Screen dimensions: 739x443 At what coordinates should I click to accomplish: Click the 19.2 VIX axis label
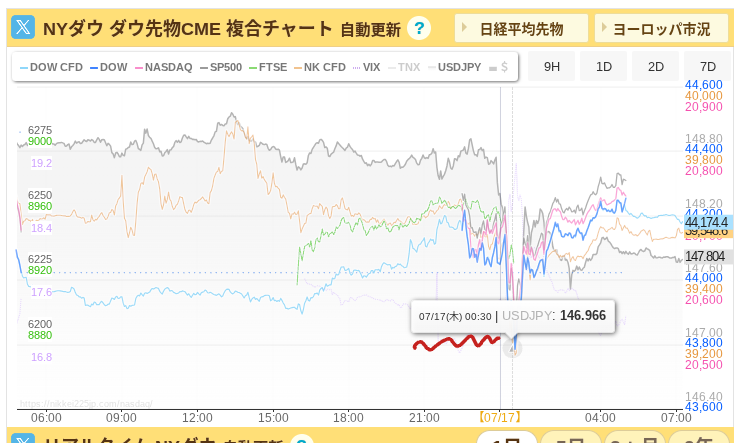pyautogui.click(x=41, y=163)
